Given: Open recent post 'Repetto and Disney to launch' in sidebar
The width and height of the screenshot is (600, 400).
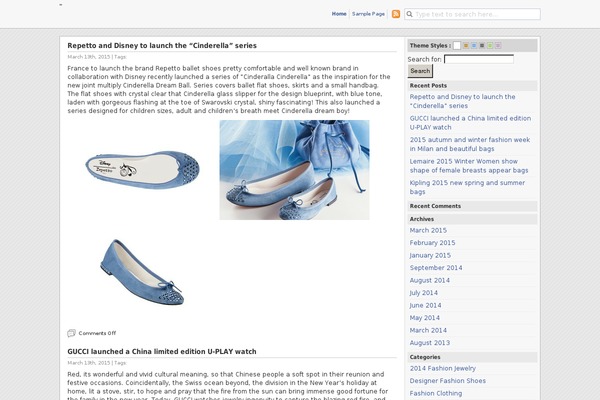Looking at the screenshot, I should pos(462,101).
